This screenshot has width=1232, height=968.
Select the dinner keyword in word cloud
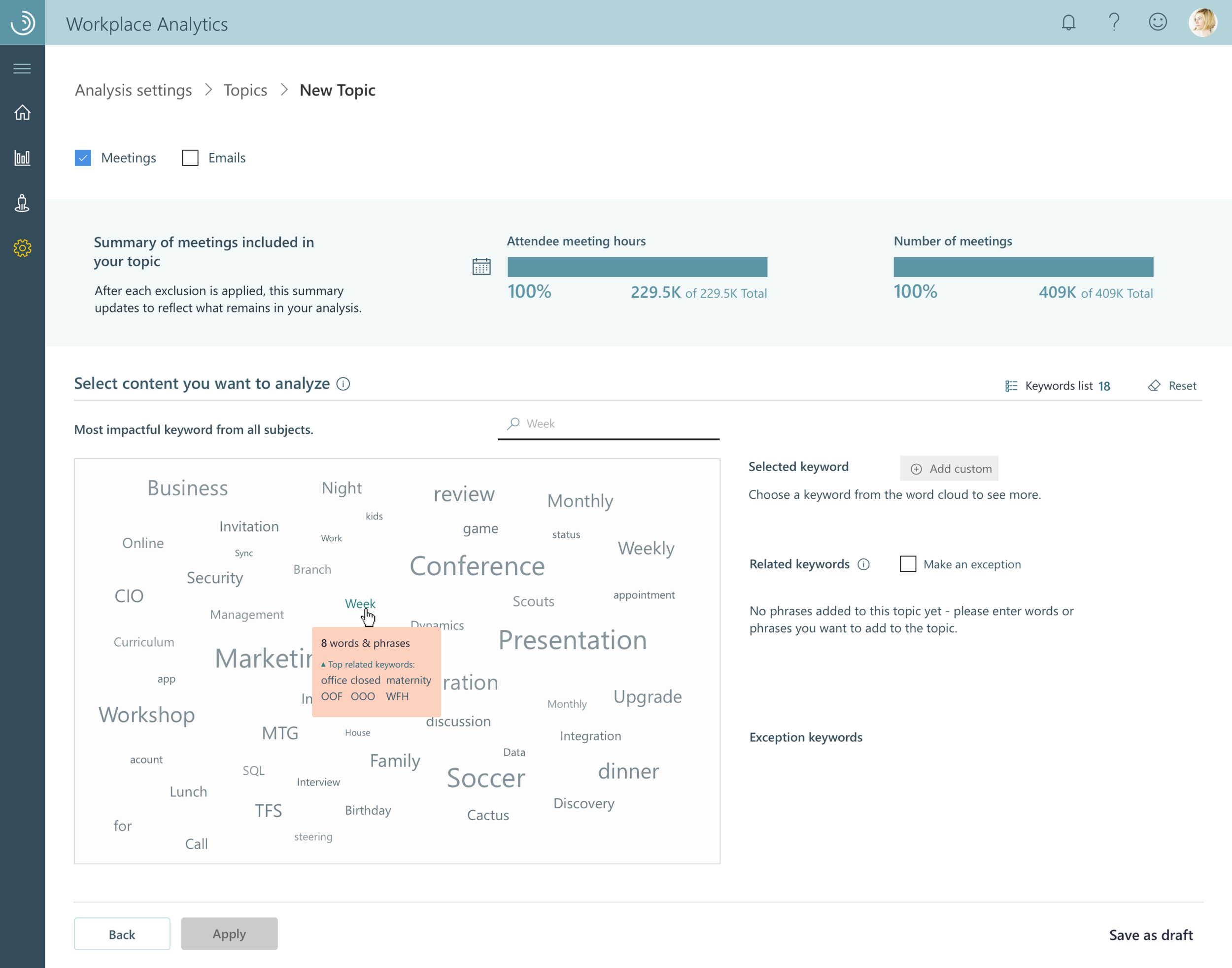[x=628, y=771]
